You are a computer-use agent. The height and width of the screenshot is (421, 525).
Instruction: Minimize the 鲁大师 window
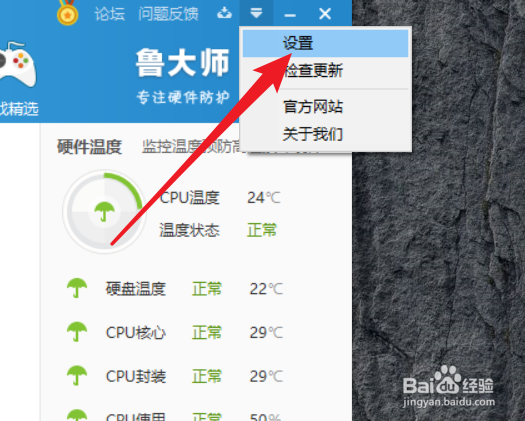tap(290, 15)
